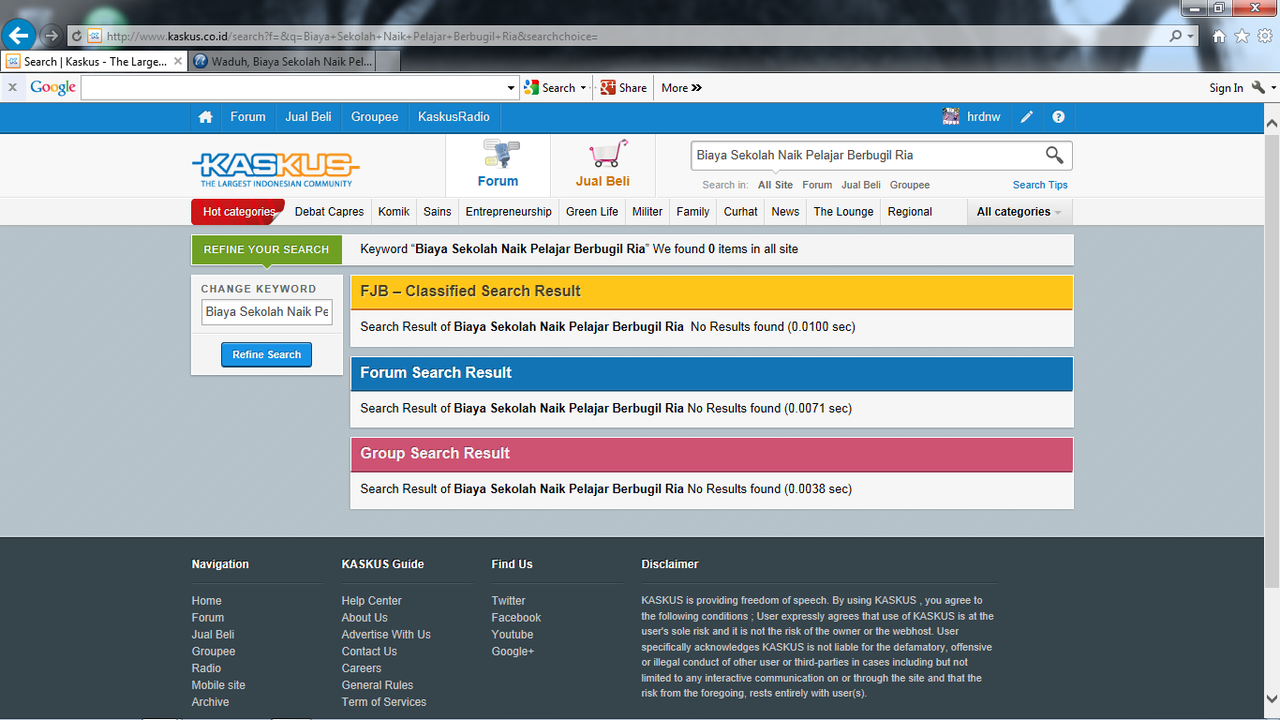1280x720 pixels.
Task: Open the Debat Capres category
Action: click(329, 212)
